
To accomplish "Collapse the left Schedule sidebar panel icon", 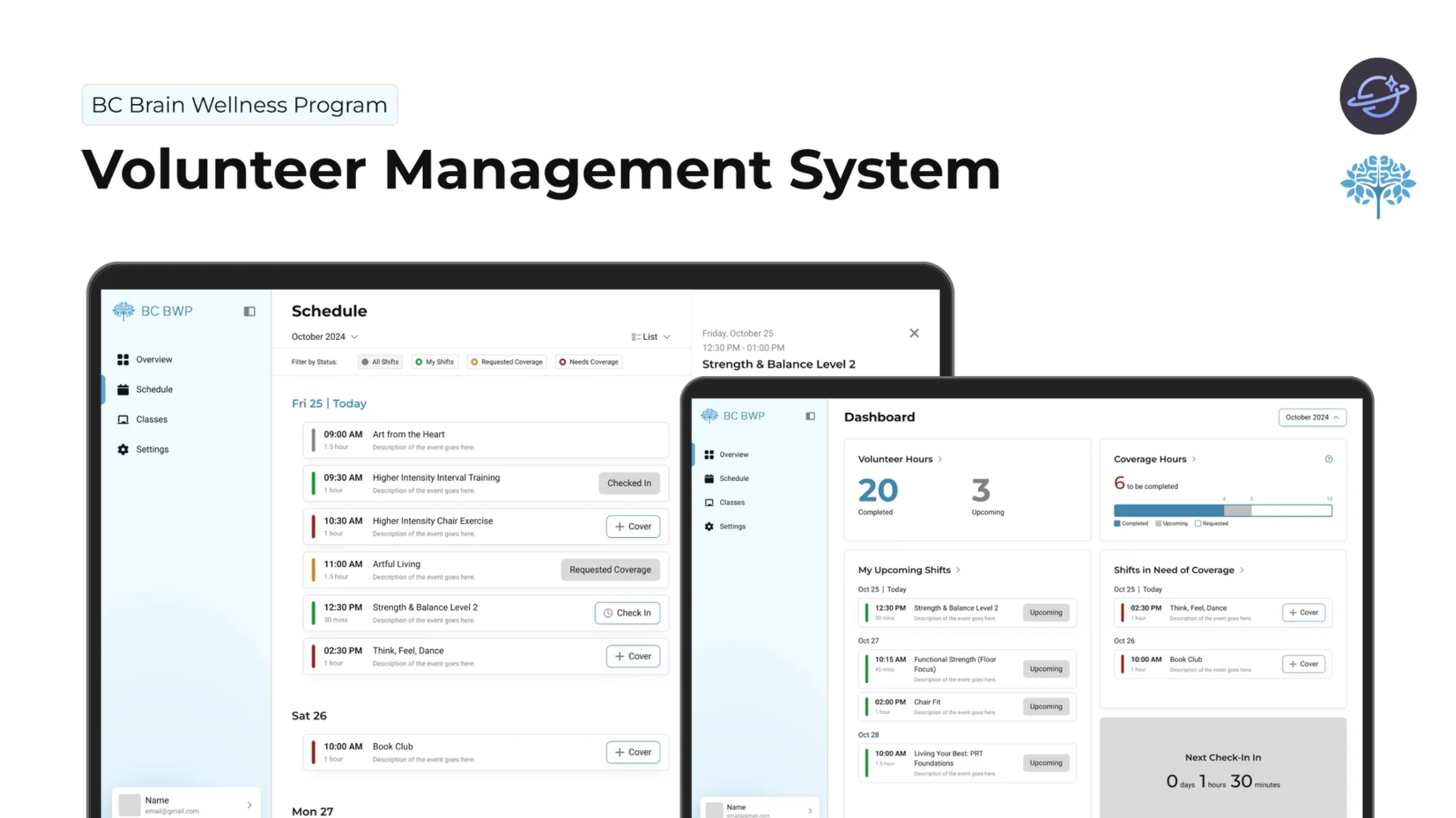I will [x=249, y=312].
